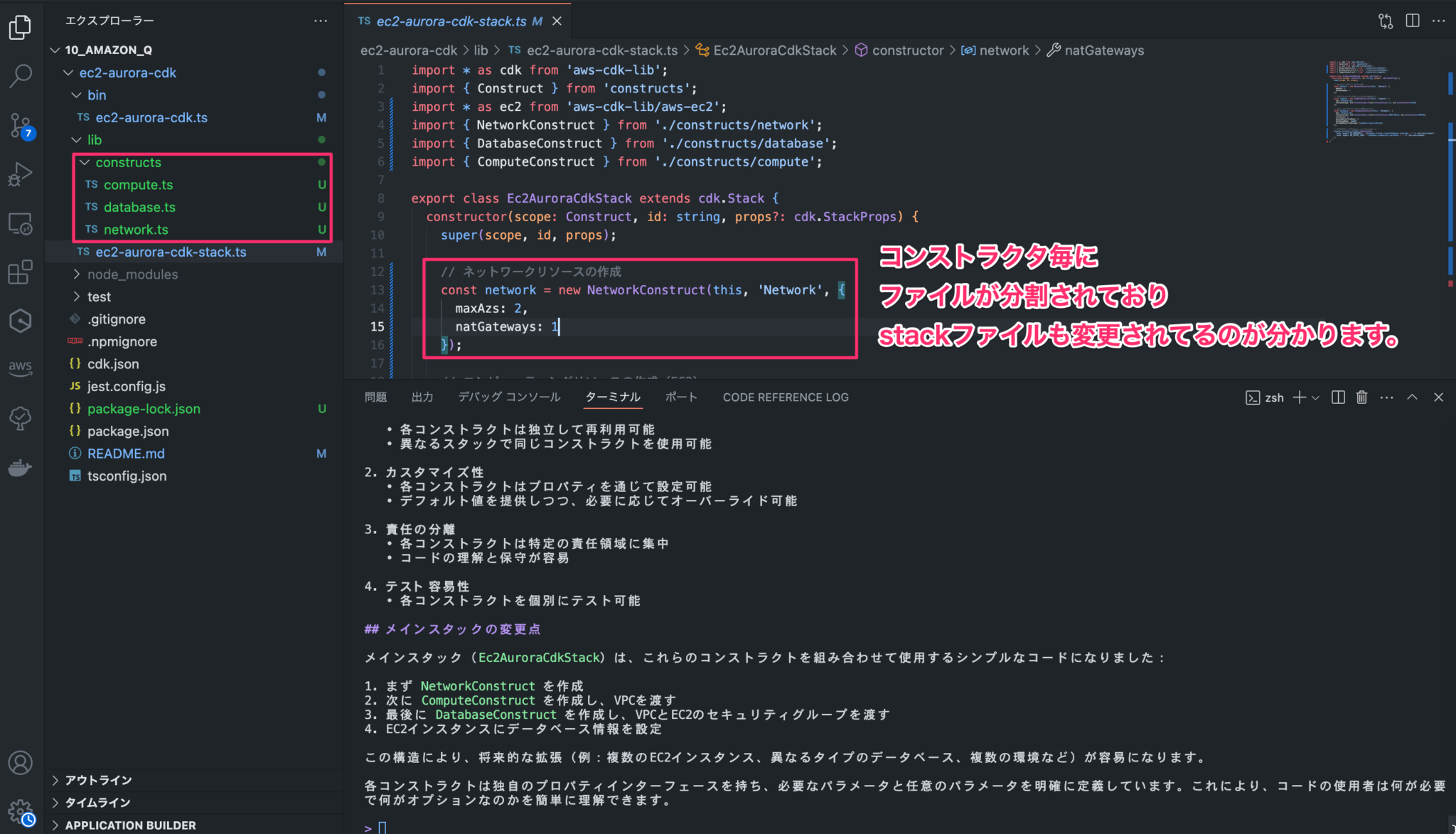Kill the active terminal
Image resolution: width=1456 pixels, height=834 pixels.
click(x=1361, y=397)
